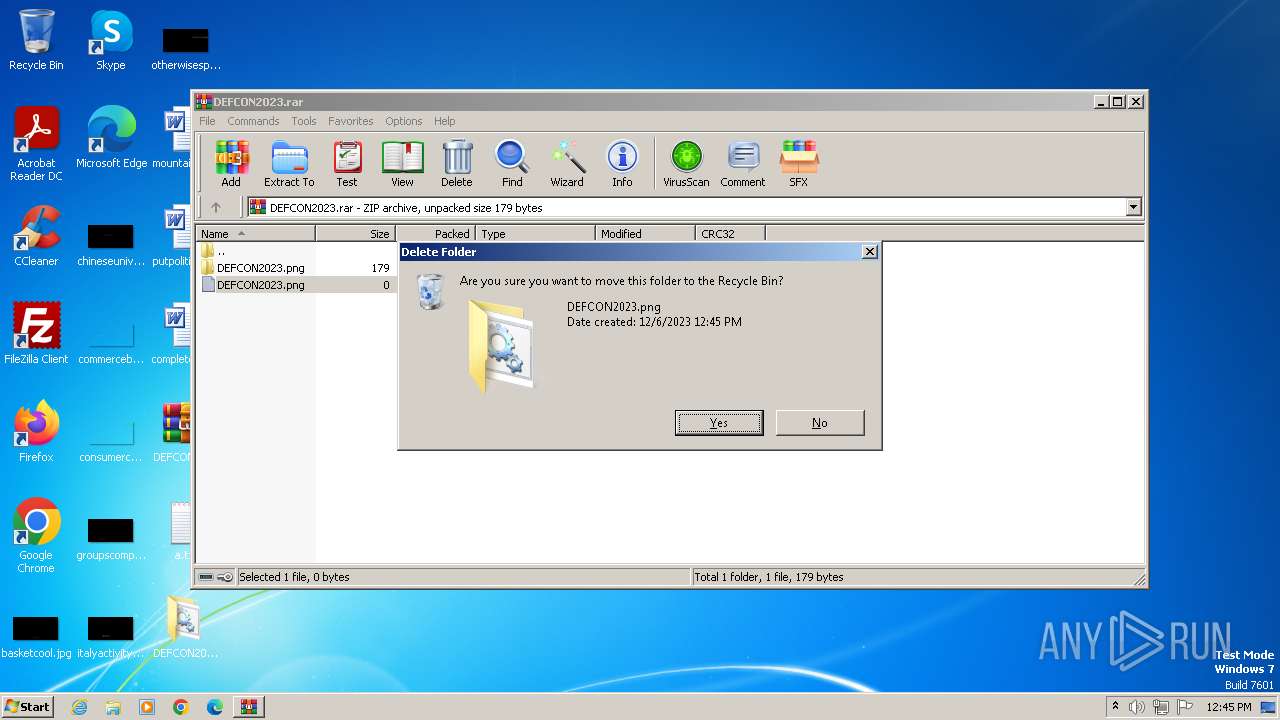Open the Edge taskbar icon
The height and width of the screenshot is (720, 1280).
click(x=215, y=707)
